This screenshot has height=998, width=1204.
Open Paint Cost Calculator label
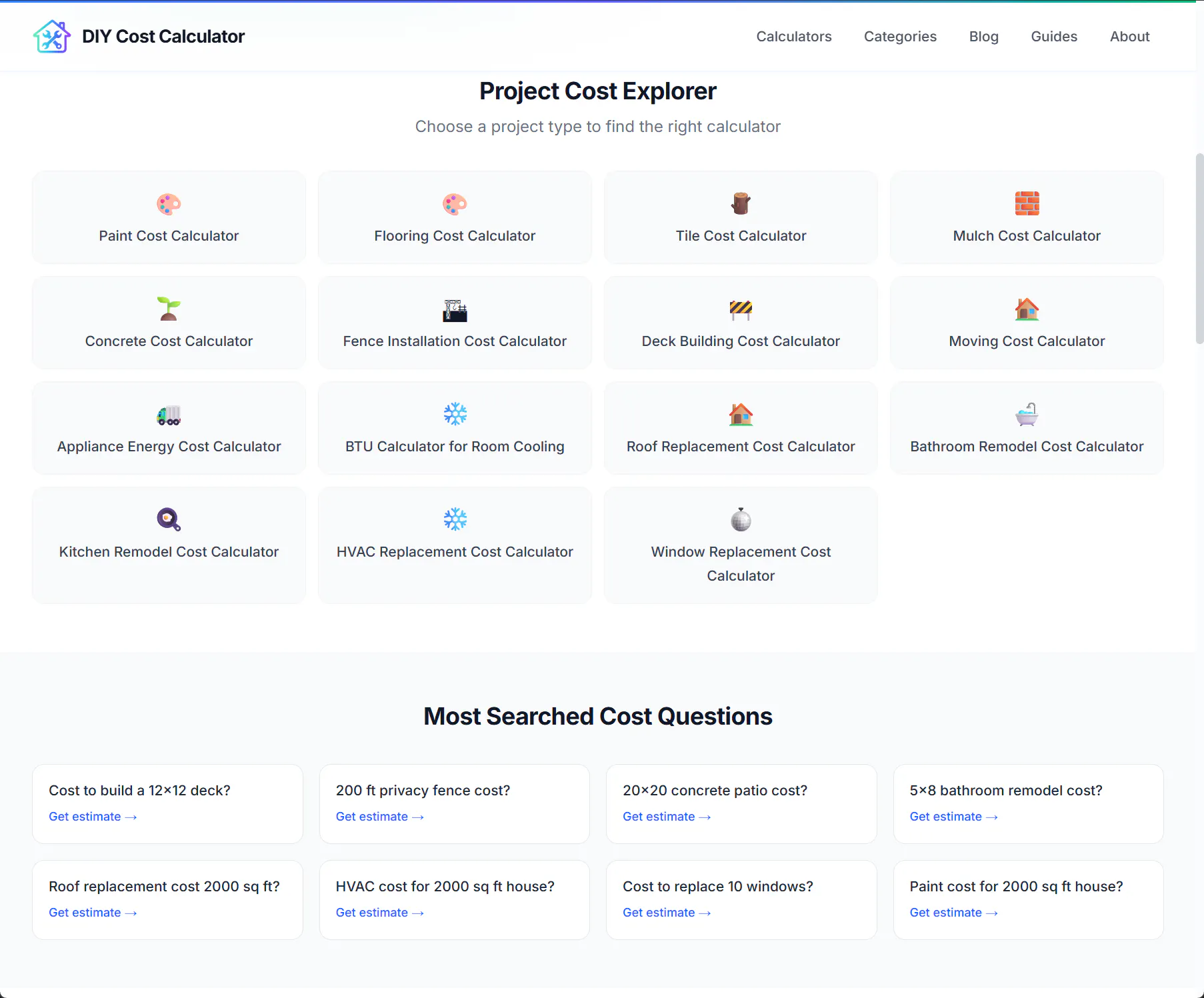[169, 236]
